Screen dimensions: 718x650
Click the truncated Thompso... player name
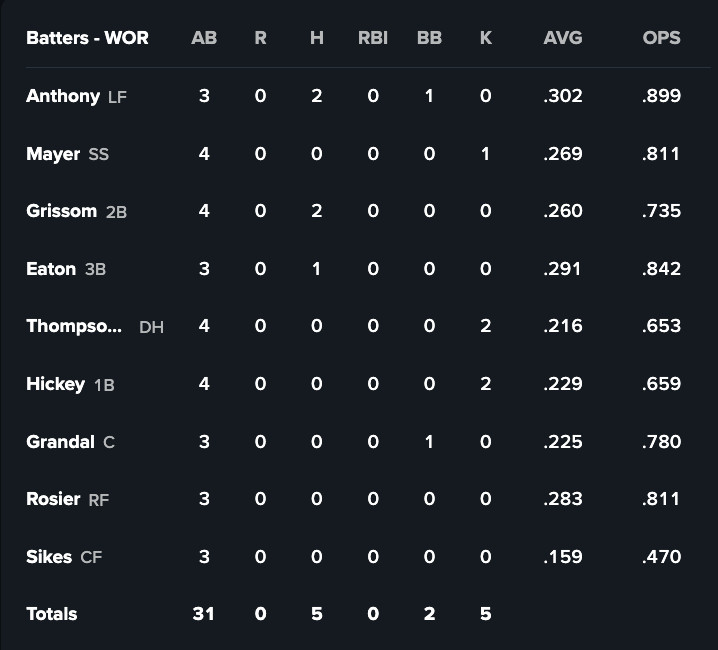74,326
